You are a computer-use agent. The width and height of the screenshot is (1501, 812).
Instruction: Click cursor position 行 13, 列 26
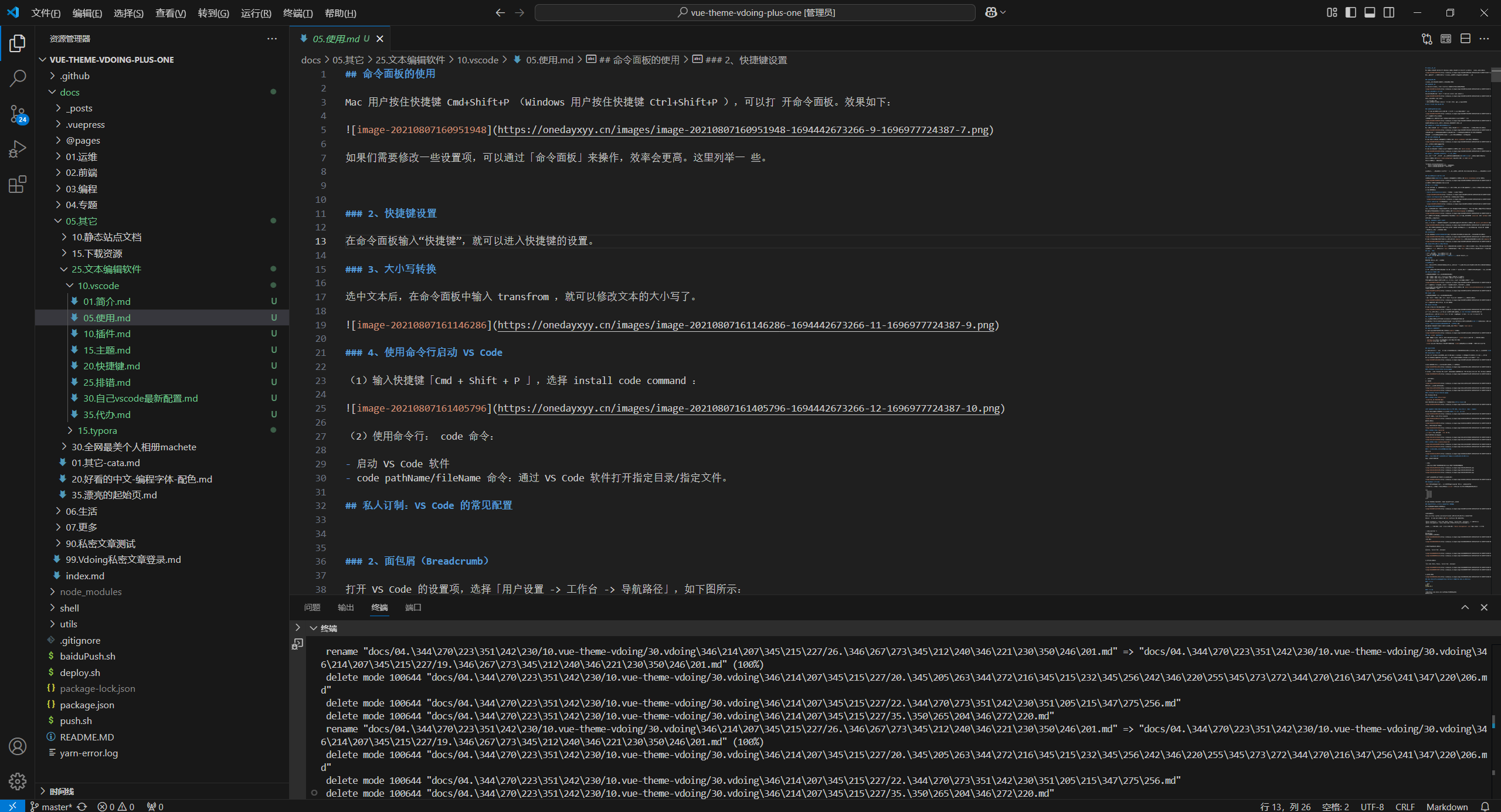coord(1285,806)
